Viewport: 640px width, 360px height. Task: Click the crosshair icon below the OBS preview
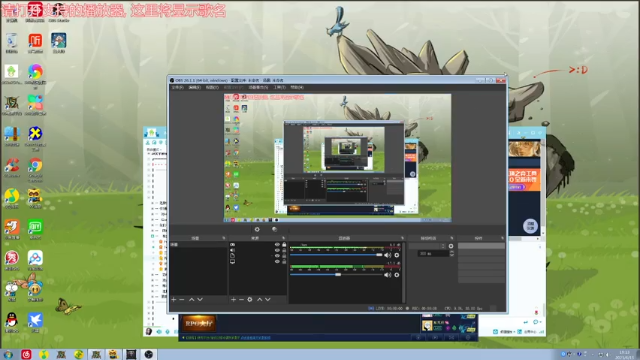click(x=257, y=229)
